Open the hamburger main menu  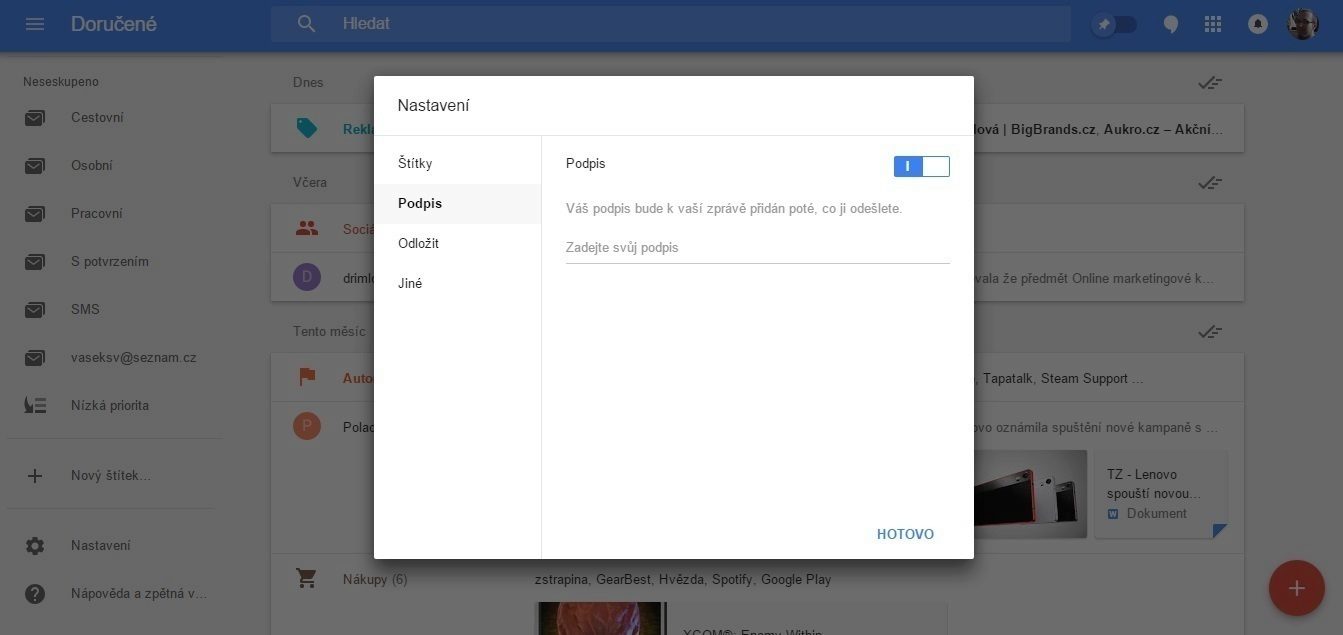[35, 24]
